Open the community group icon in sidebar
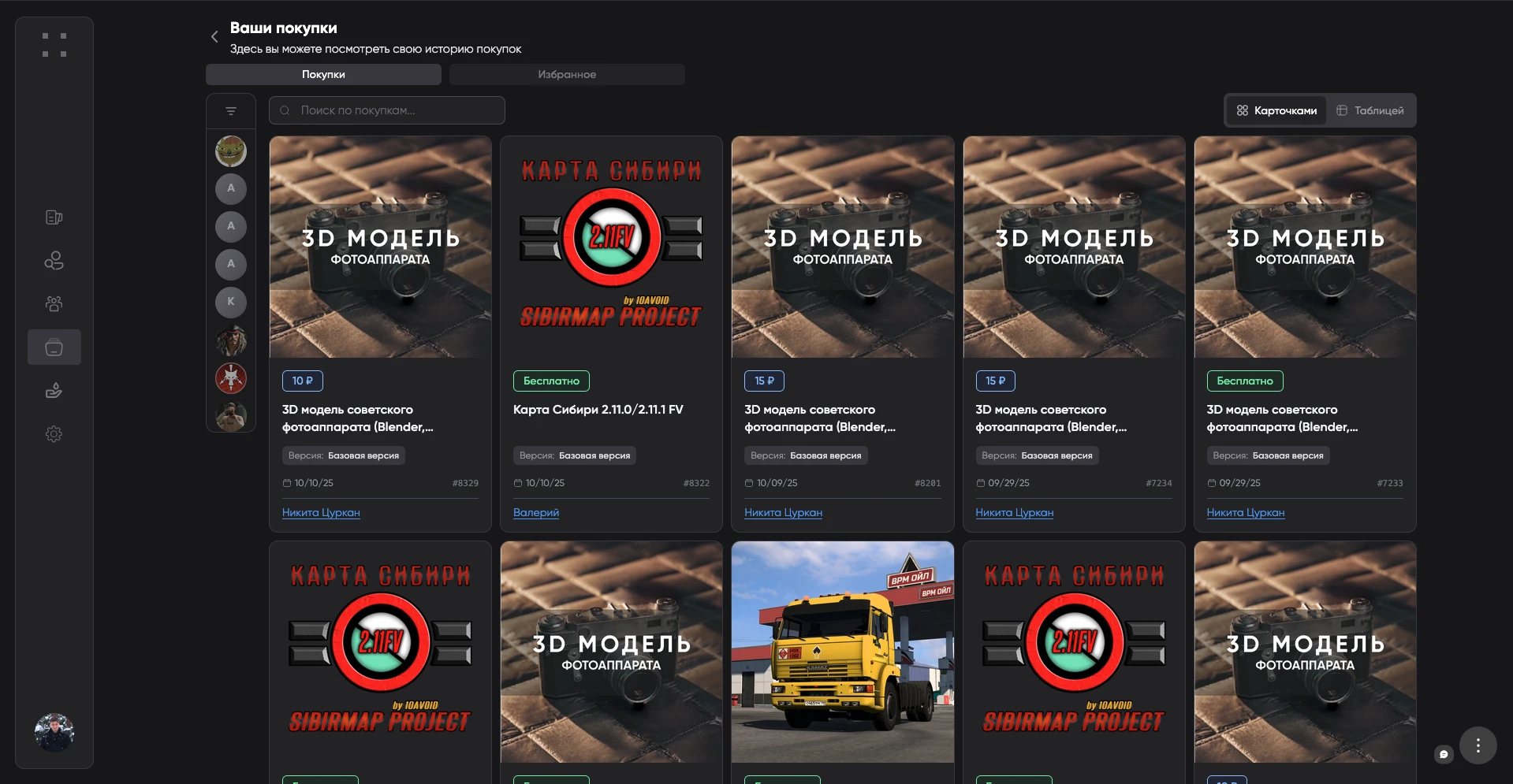1513x784 pixels. click(54, 303)
